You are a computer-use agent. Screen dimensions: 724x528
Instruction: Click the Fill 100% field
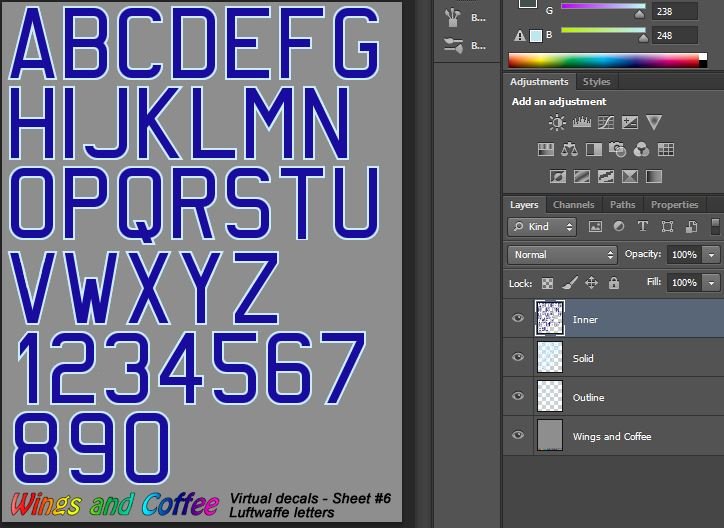[684, 282]
